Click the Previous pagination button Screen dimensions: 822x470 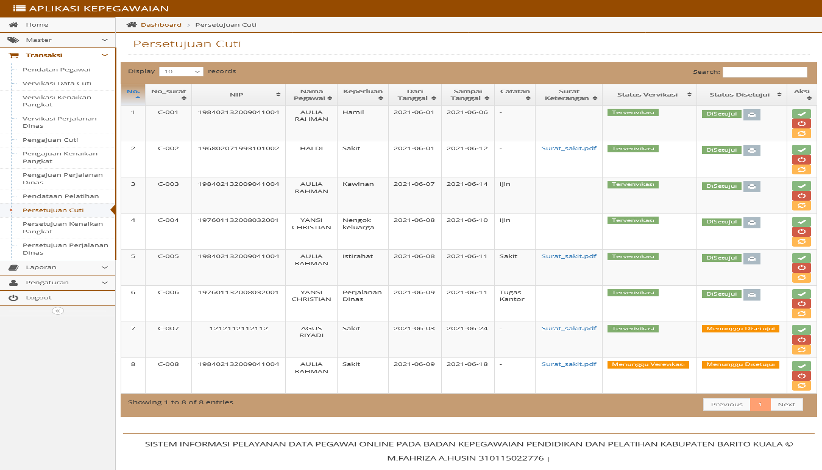tap(727, 405)
